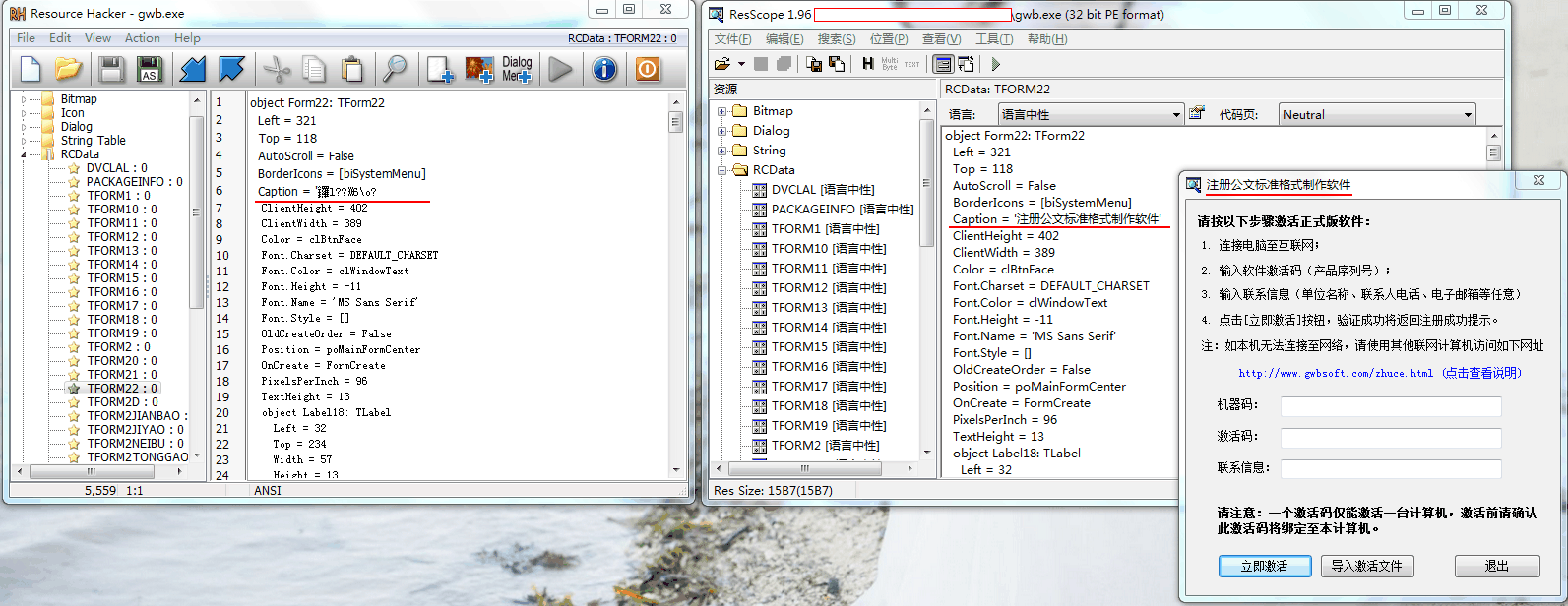Switch to hex view with the H icon
The image size is (1568, 606).
coord(867,64)
